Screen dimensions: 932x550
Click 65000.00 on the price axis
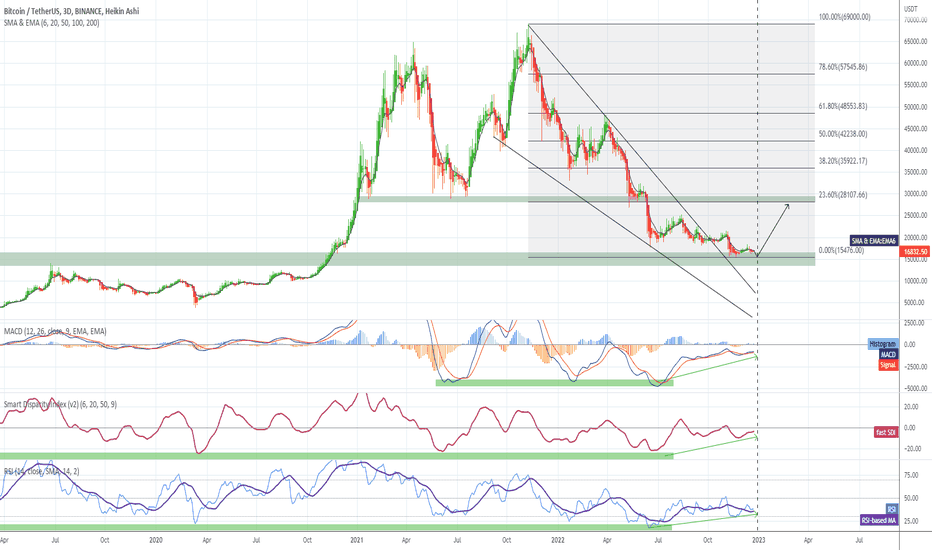(915, 42)
